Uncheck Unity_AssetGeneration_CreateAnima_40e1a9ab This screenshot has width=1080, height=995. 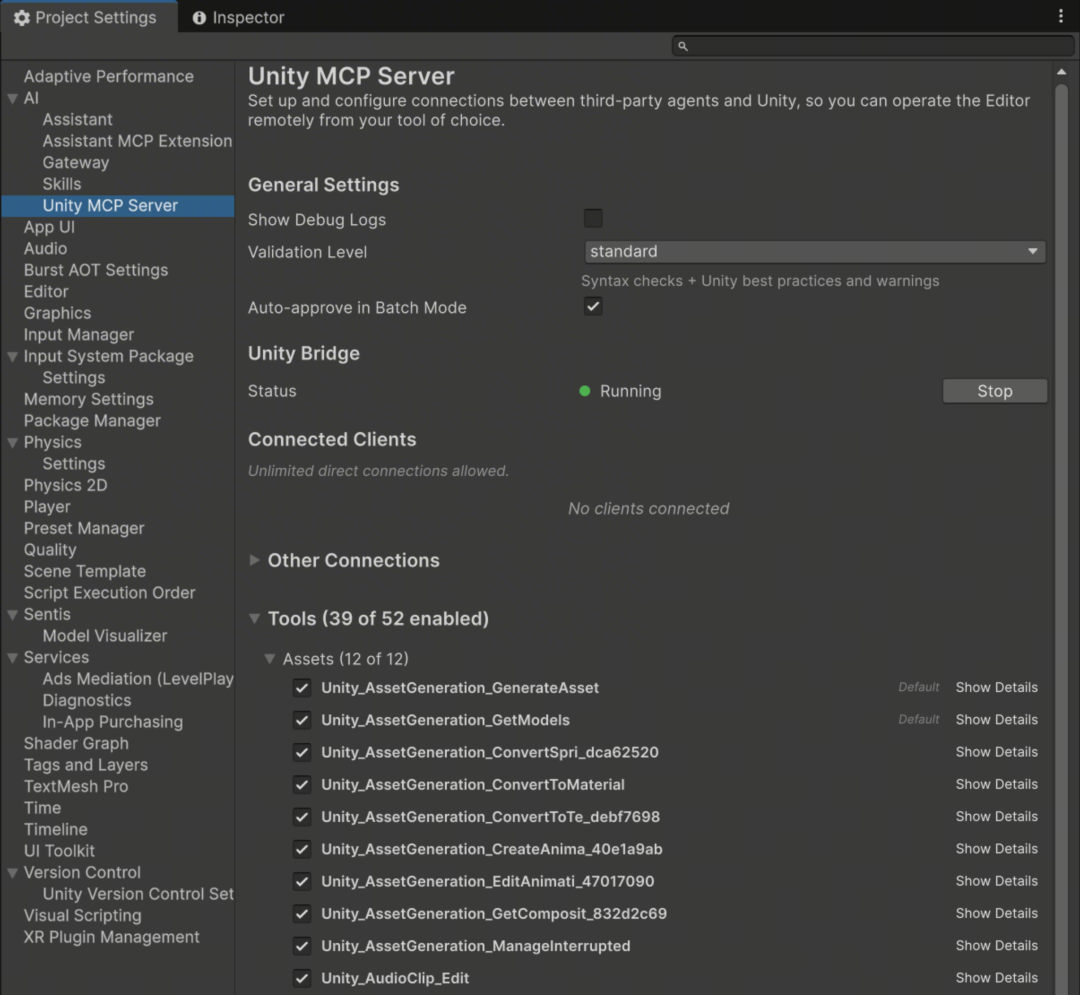(x=302, y=849)
